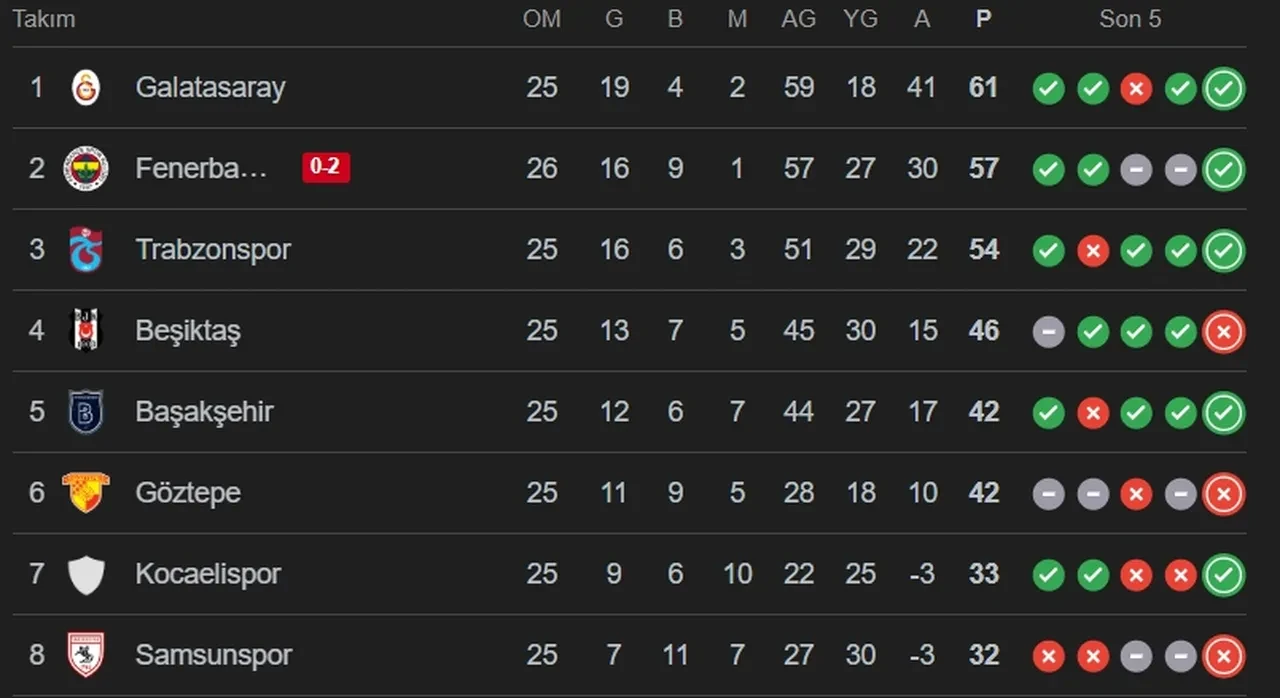The width and height of the screenshot is (1280, 698).
Task: Click Beşiktaş's most recent red result circle
Action: [1224, 330]
